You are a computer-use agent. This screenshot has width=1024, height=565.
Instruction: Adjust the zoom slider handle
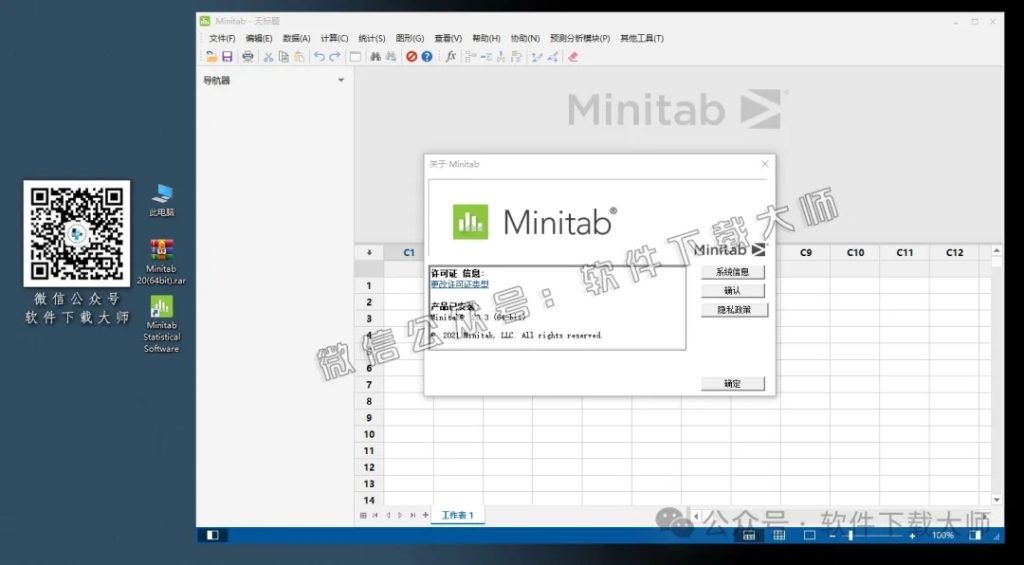pyautogui.click(x=850, y=536)
